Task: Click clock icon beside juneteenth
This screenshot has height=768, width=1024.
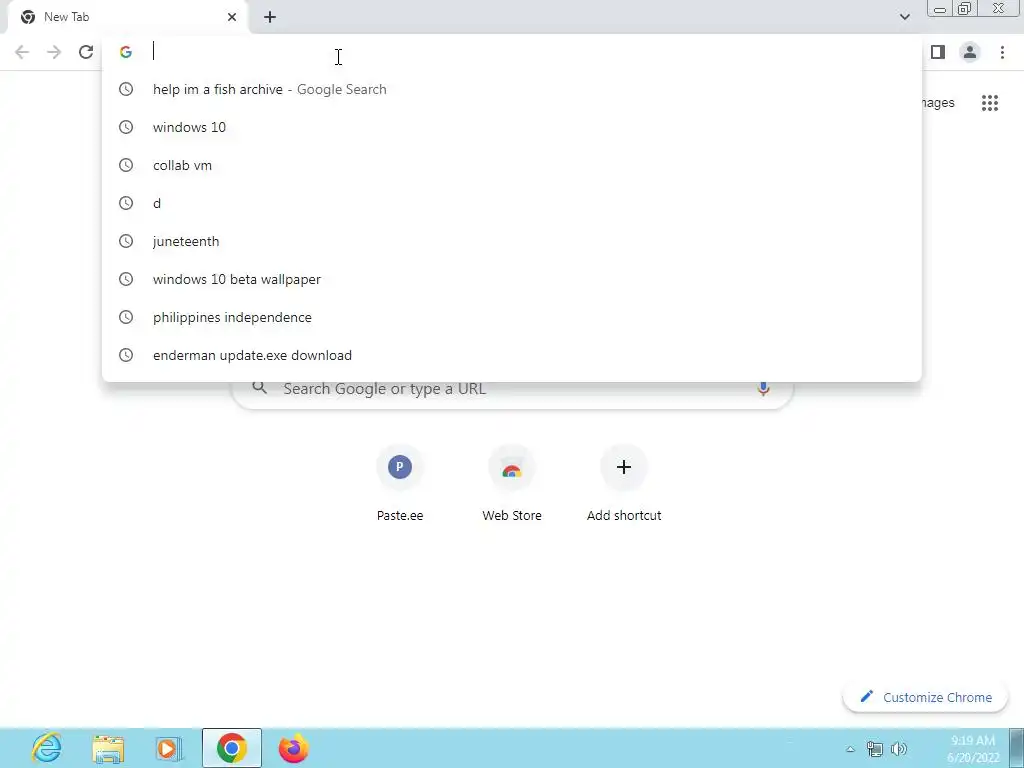Action: pyautogui.click(x=126, y=241)
